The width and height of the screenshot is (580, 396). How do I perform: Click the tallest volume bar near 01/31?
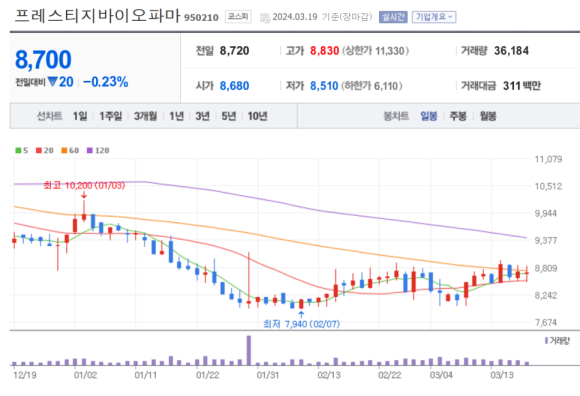(x=249, y=351)
